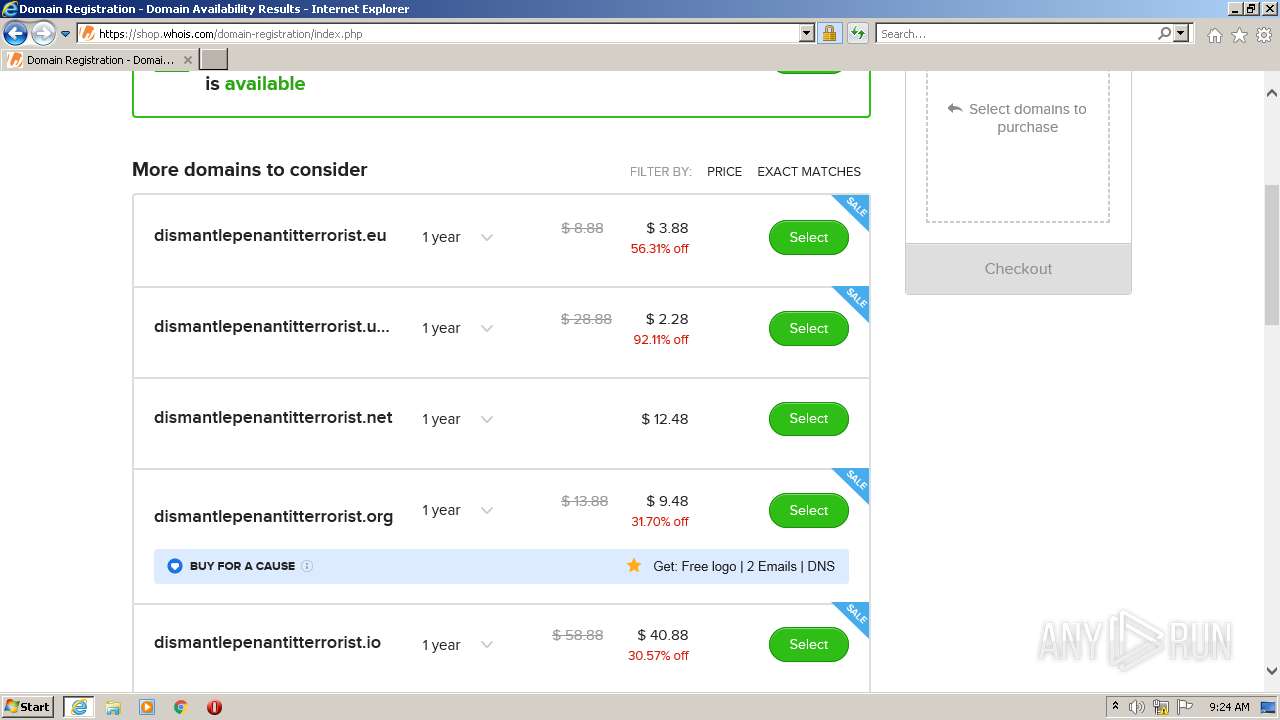Click the refresh page icon

tap(857, 33)
